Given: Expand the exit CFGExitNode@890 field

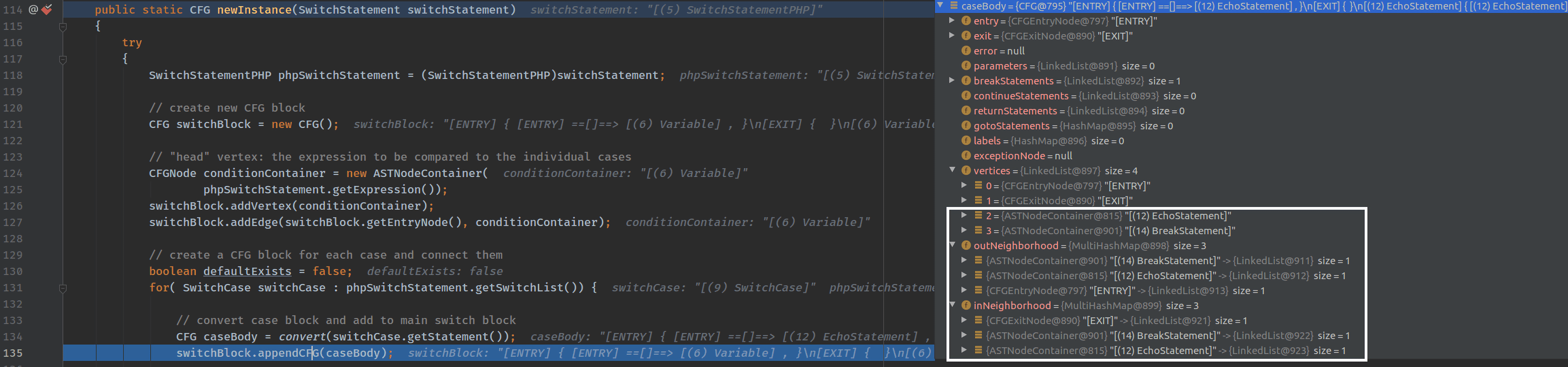Looking at the screenshot, I should tap(953, 35).
